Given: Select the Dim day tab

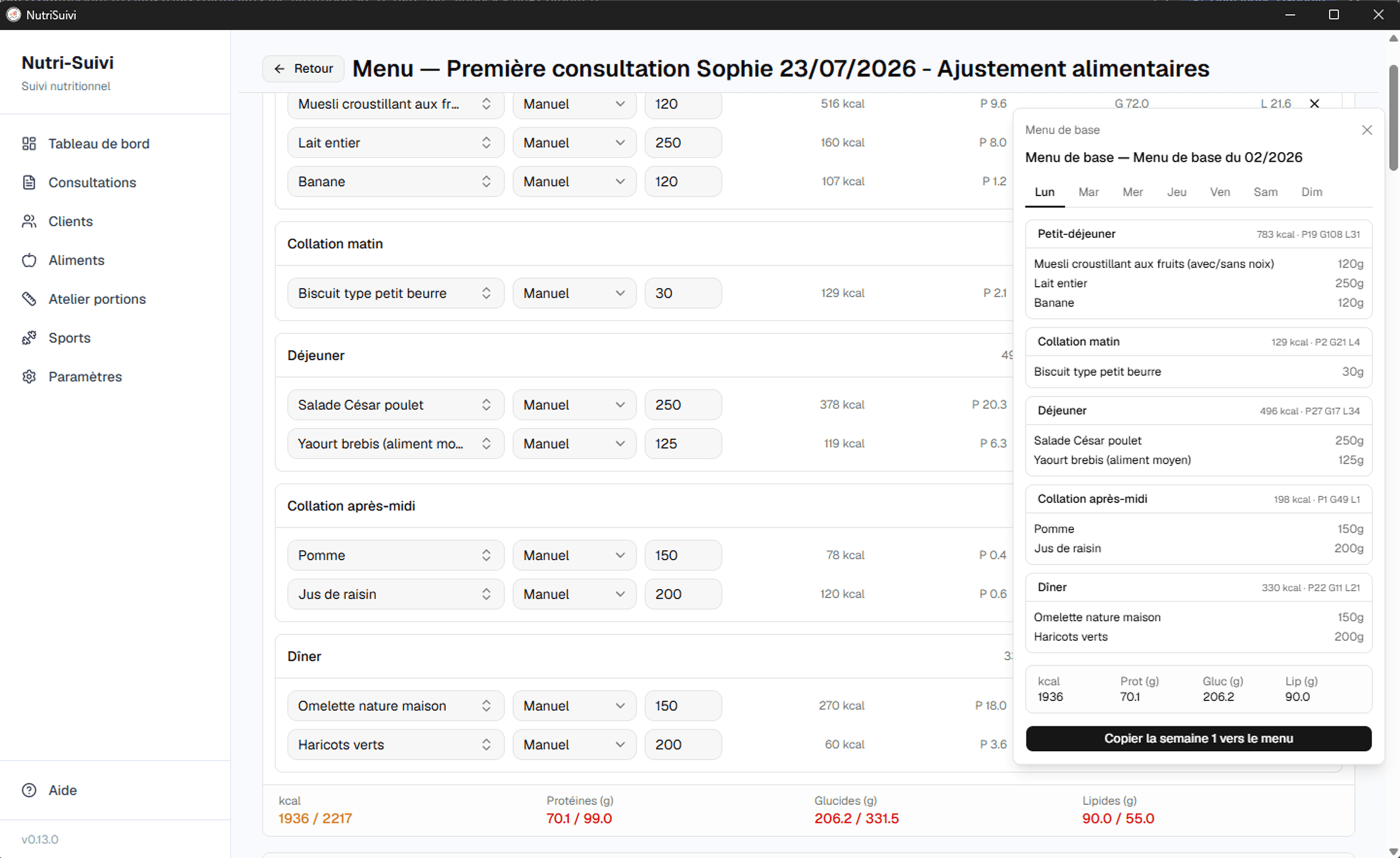Looking at the screenshot, I should [x=1311, y=192].
